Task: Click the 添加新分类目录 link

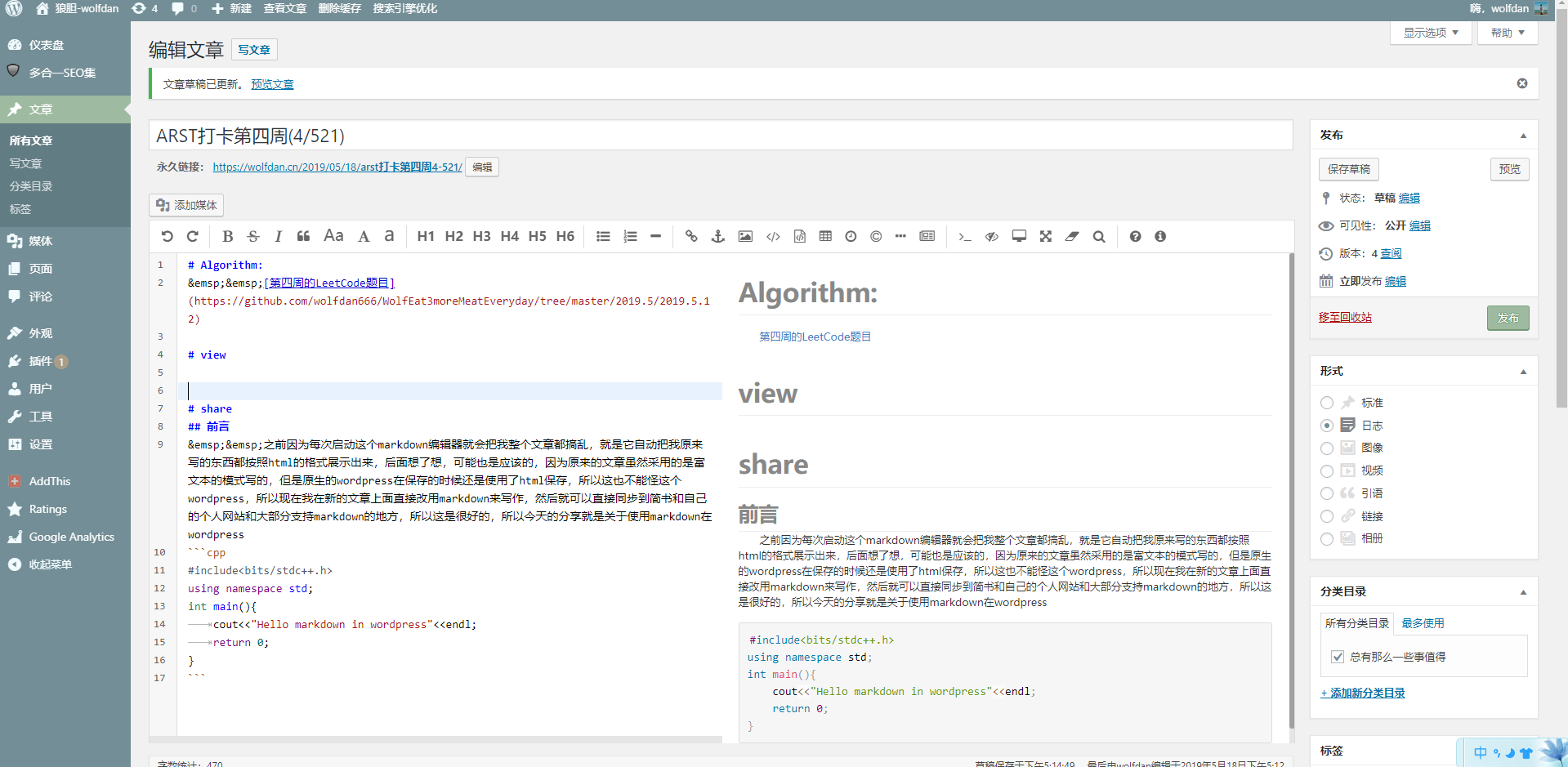Action: point(1363,693)
